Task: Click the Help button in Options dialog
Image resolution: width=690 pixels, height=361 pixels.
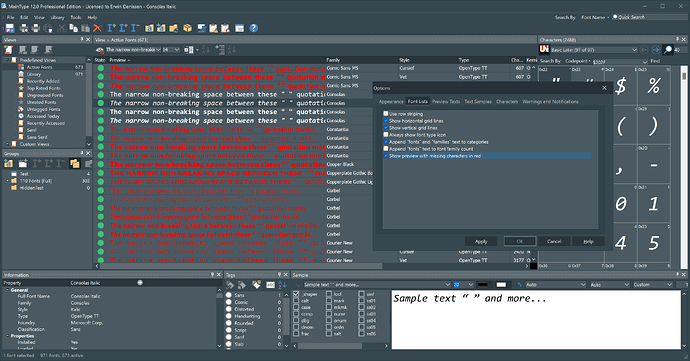Action: point(588,241)
